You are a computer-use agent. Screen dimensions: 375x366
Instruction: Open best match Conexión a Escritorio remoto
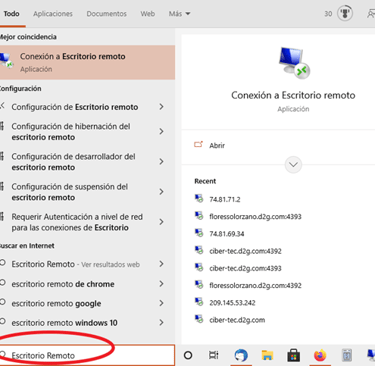[87, 62]
